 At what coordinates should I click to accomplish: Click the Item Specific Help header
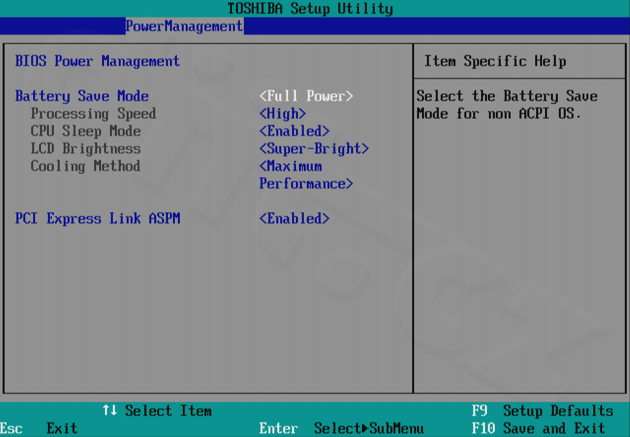click(495, 61)
